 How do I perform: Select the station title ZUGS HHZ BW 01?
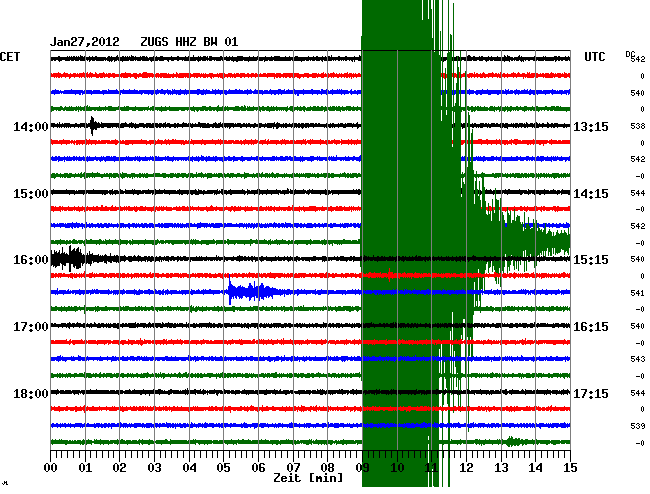[189, 42]
